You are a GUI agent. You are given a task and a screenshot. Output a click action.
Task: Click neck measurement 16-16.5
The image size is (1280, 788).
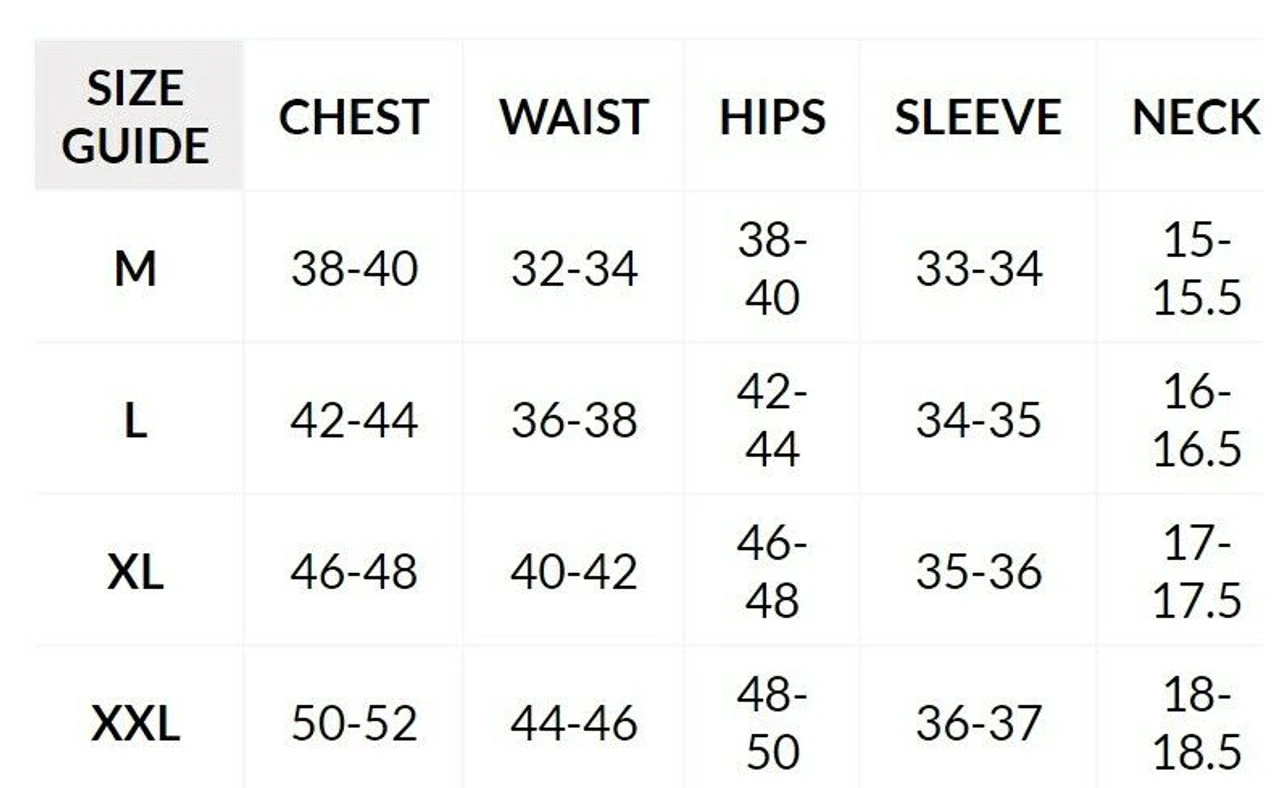(1197, 421)
